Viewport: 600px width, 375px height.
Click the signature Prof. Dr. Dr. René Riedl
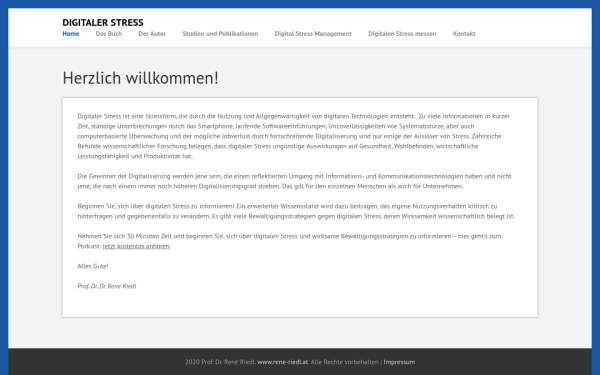[107, 286]
